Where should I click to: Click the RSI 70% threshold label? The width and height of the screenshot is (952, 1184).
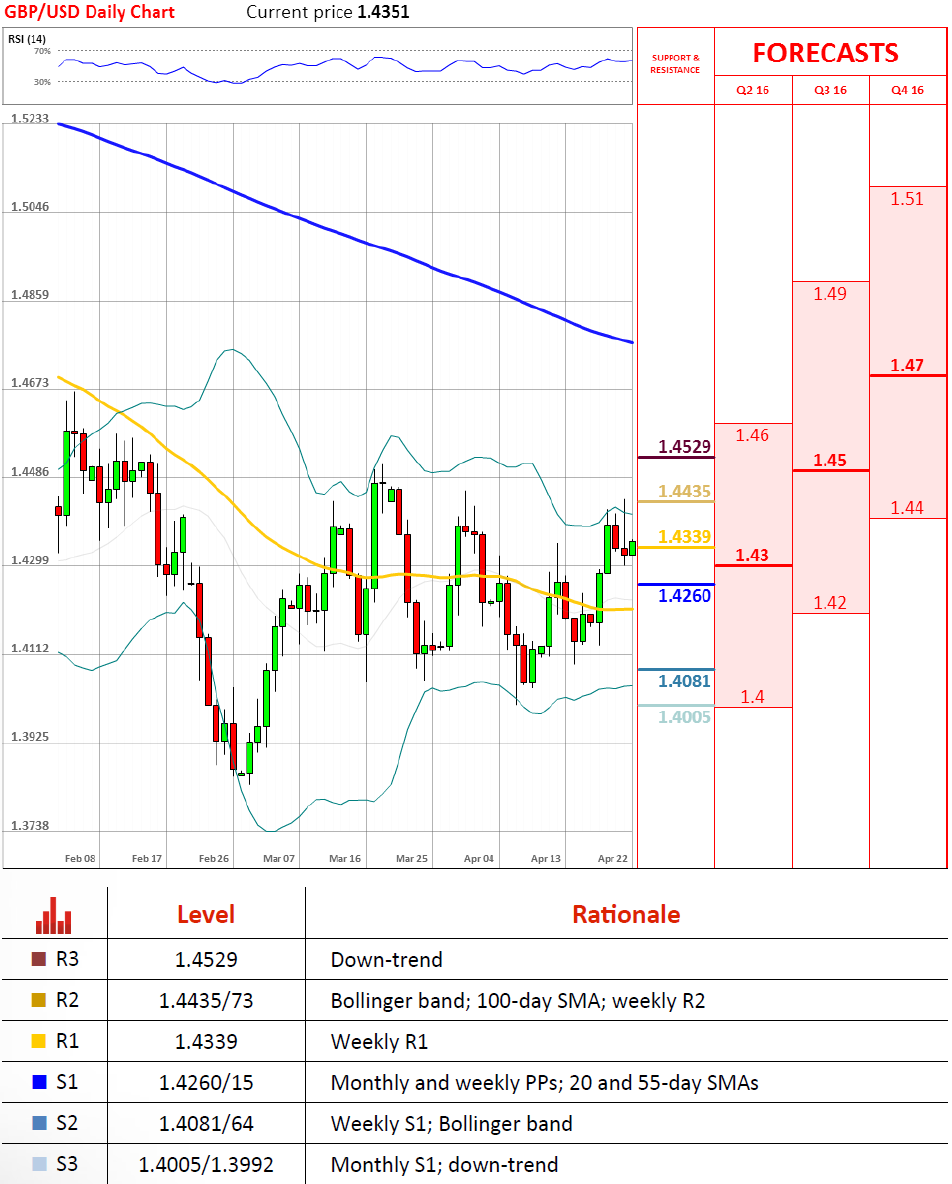[42, 51]
